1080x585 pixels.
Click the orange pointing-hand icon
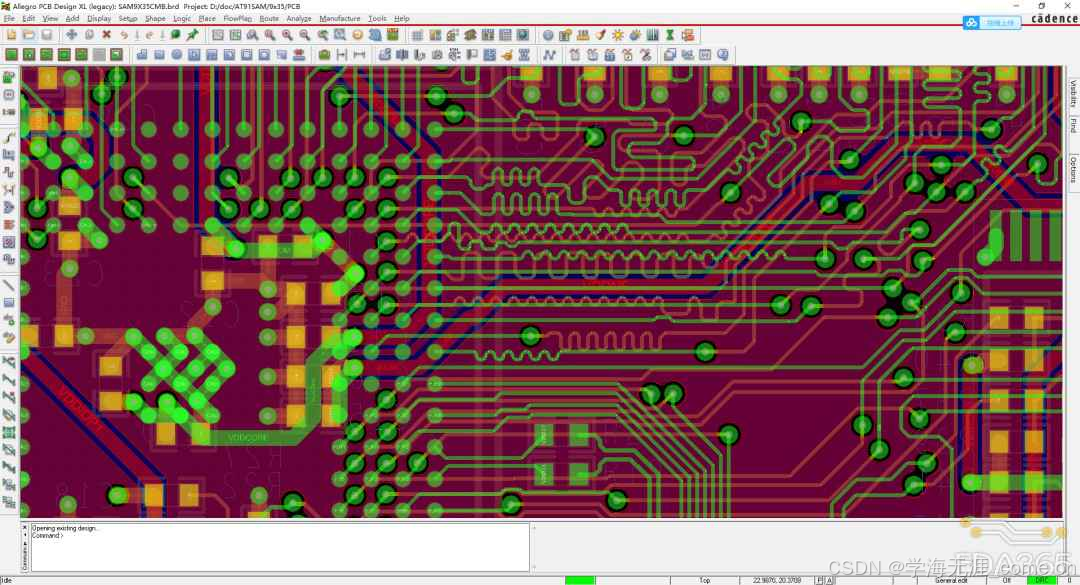[507, 54]
